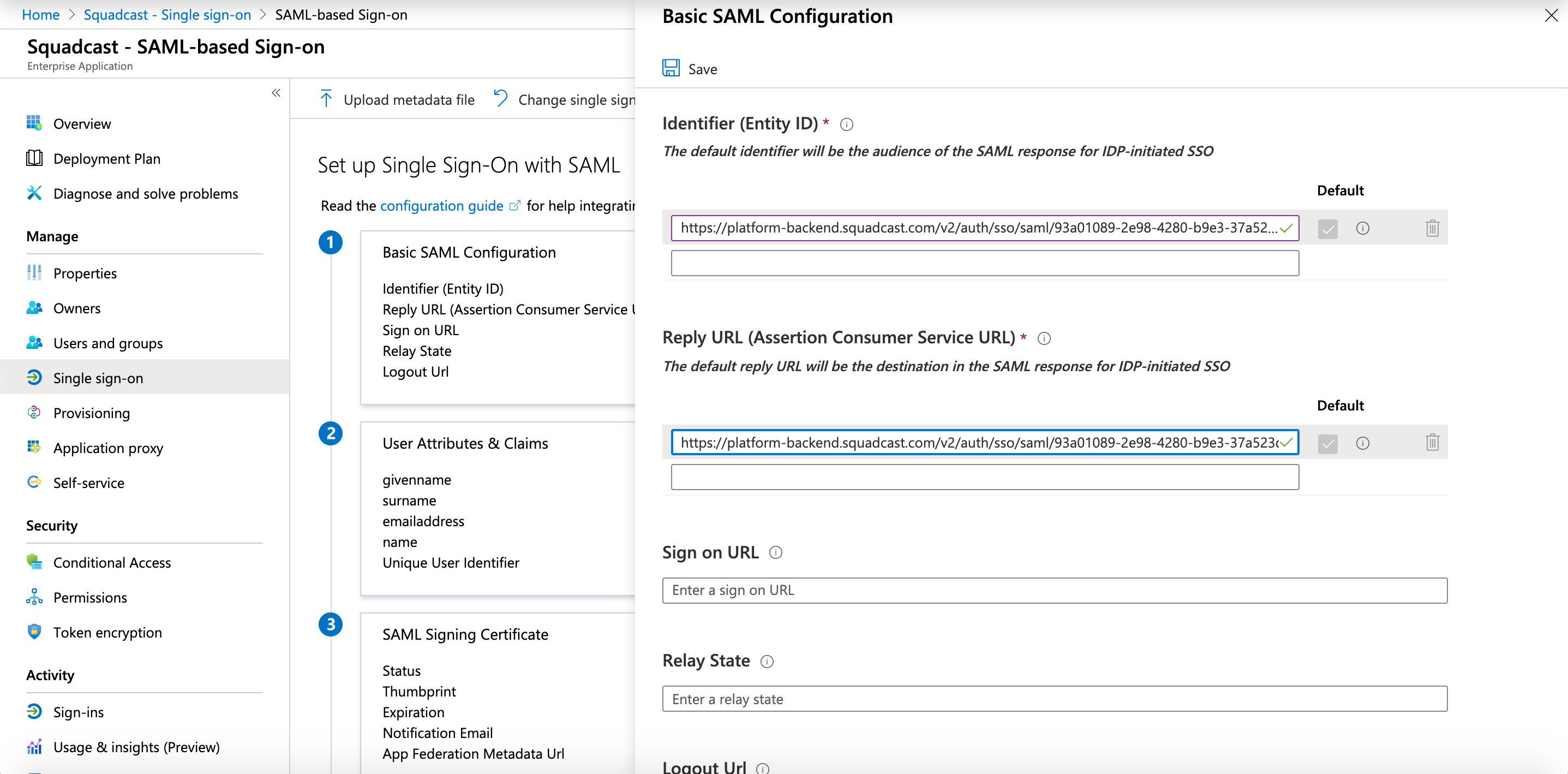The width and height of the screenshot is (1568, 774).
Task: Click the Save floppy disk icon
Action: pyautogui.click(x=671, y=68)
